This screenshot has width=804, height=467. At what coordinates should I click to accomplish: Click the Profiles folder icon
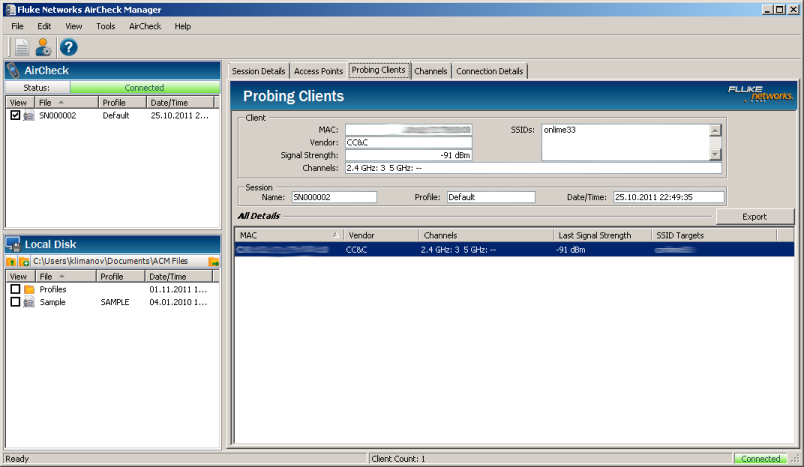pyautogui.click(x=30, y=290)
